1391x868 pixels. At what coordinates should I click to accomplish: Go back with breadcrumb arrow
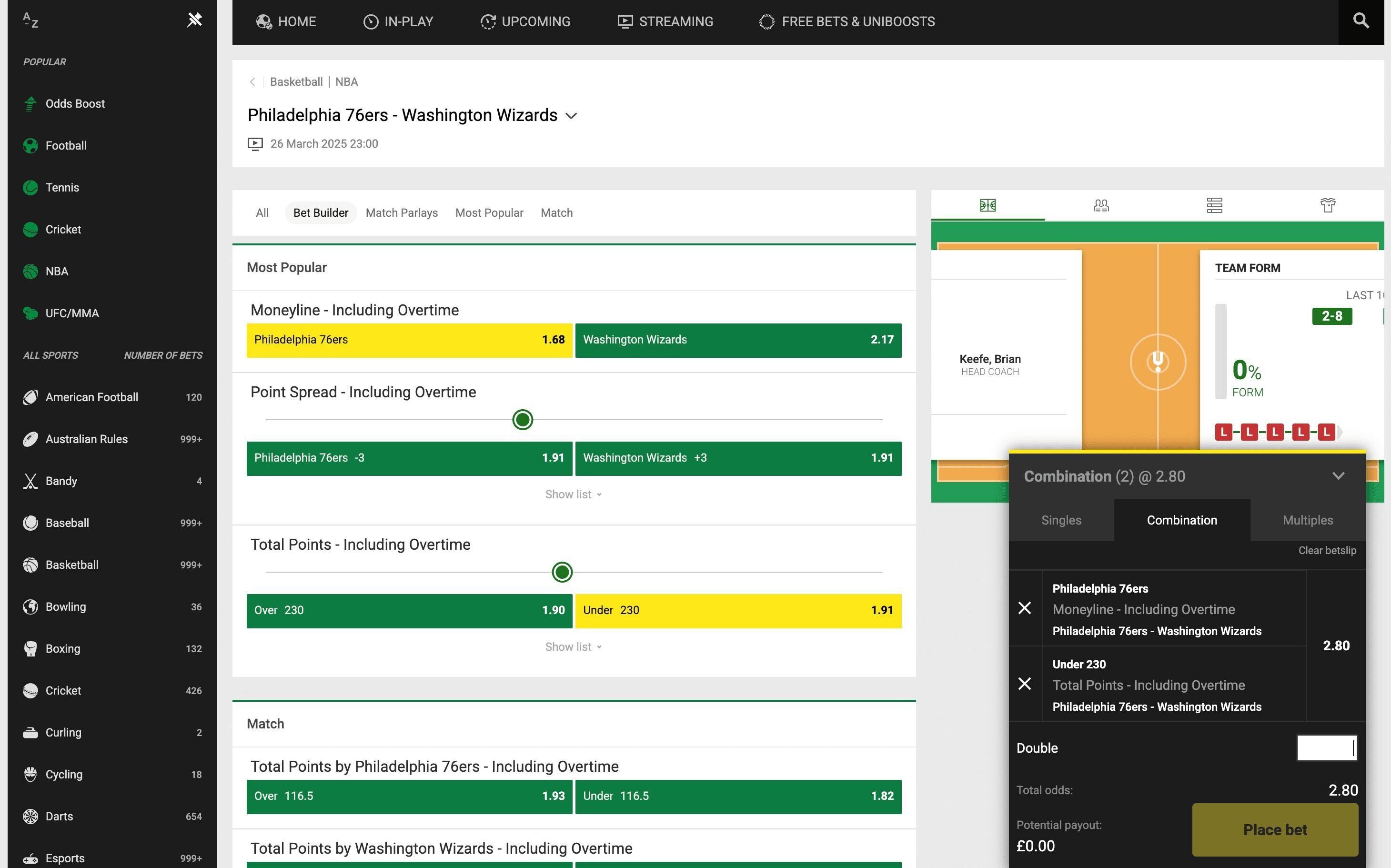pyautogui.click(x=252, y=82)
